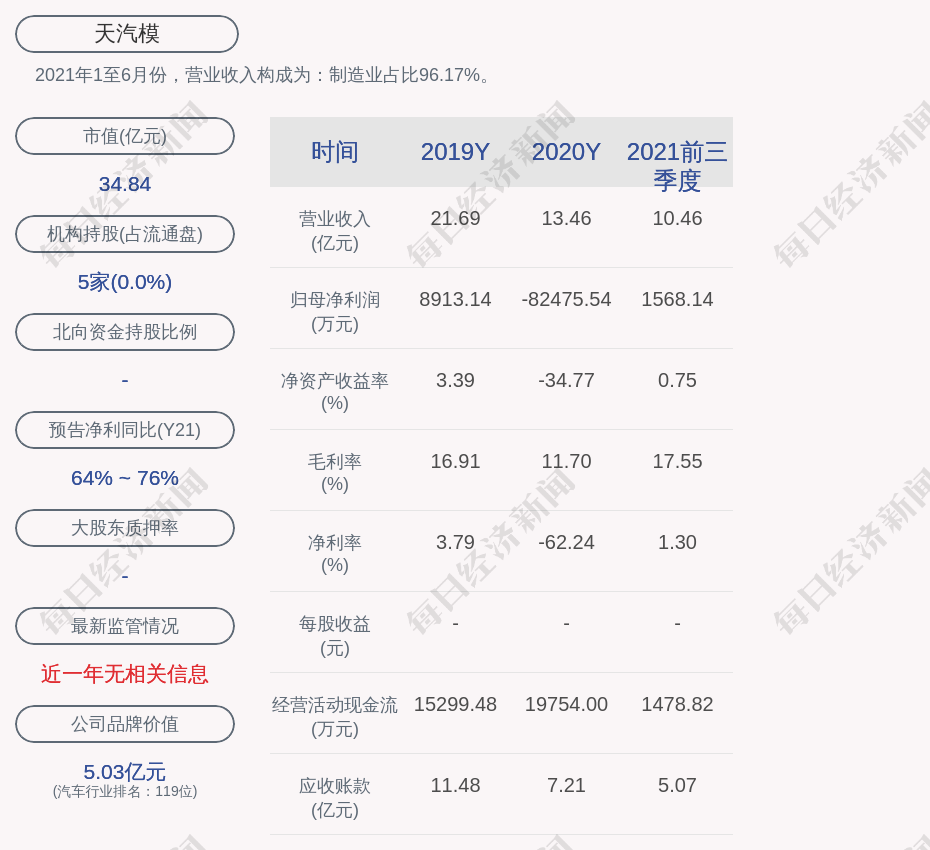Click the 毛利率(%) row label

click(x=335, y=473)
